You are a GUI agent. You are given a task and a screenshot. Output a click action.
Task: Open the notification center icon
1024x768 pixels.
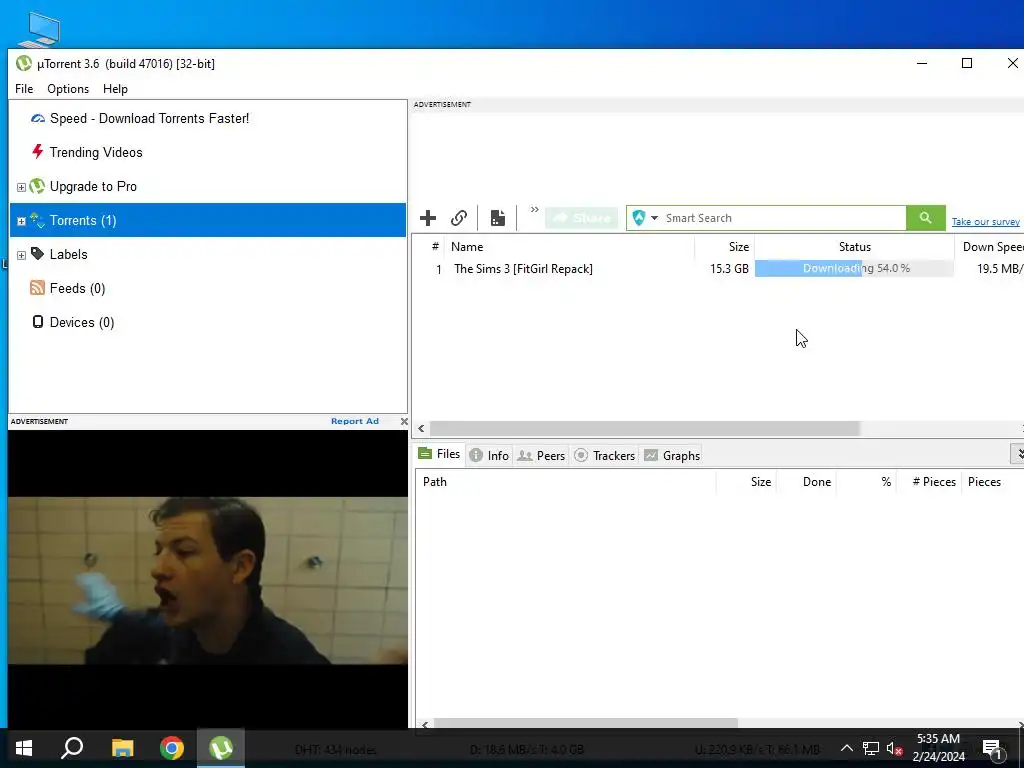click(x=992, y=749)
